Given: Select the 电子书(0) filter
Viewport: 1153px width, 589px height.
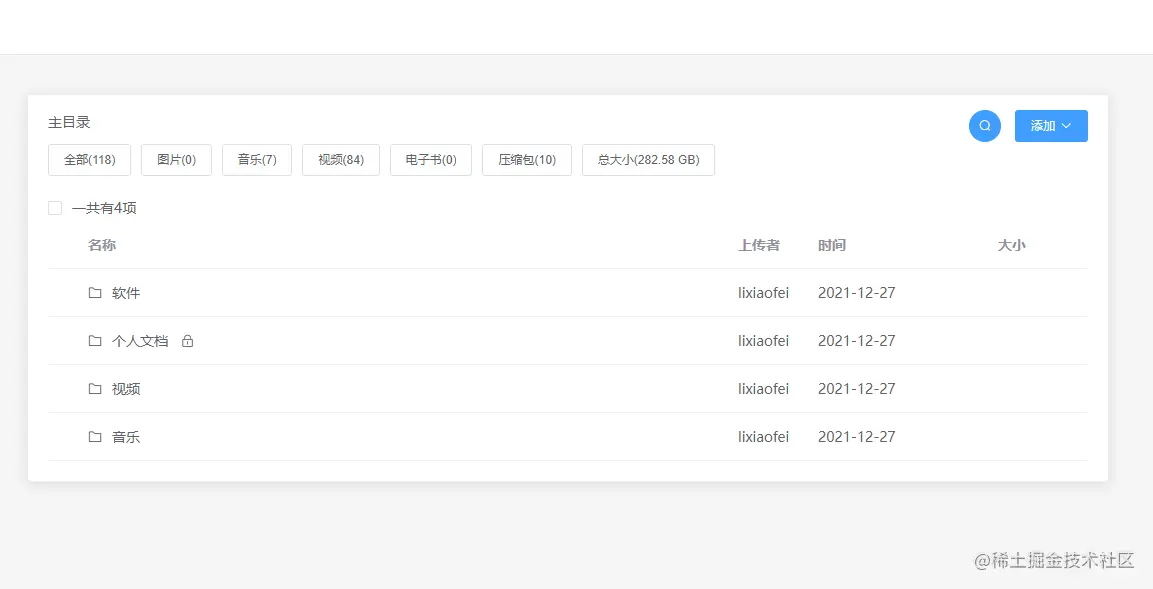Looking at the screenshot, I should coord(430,160).
